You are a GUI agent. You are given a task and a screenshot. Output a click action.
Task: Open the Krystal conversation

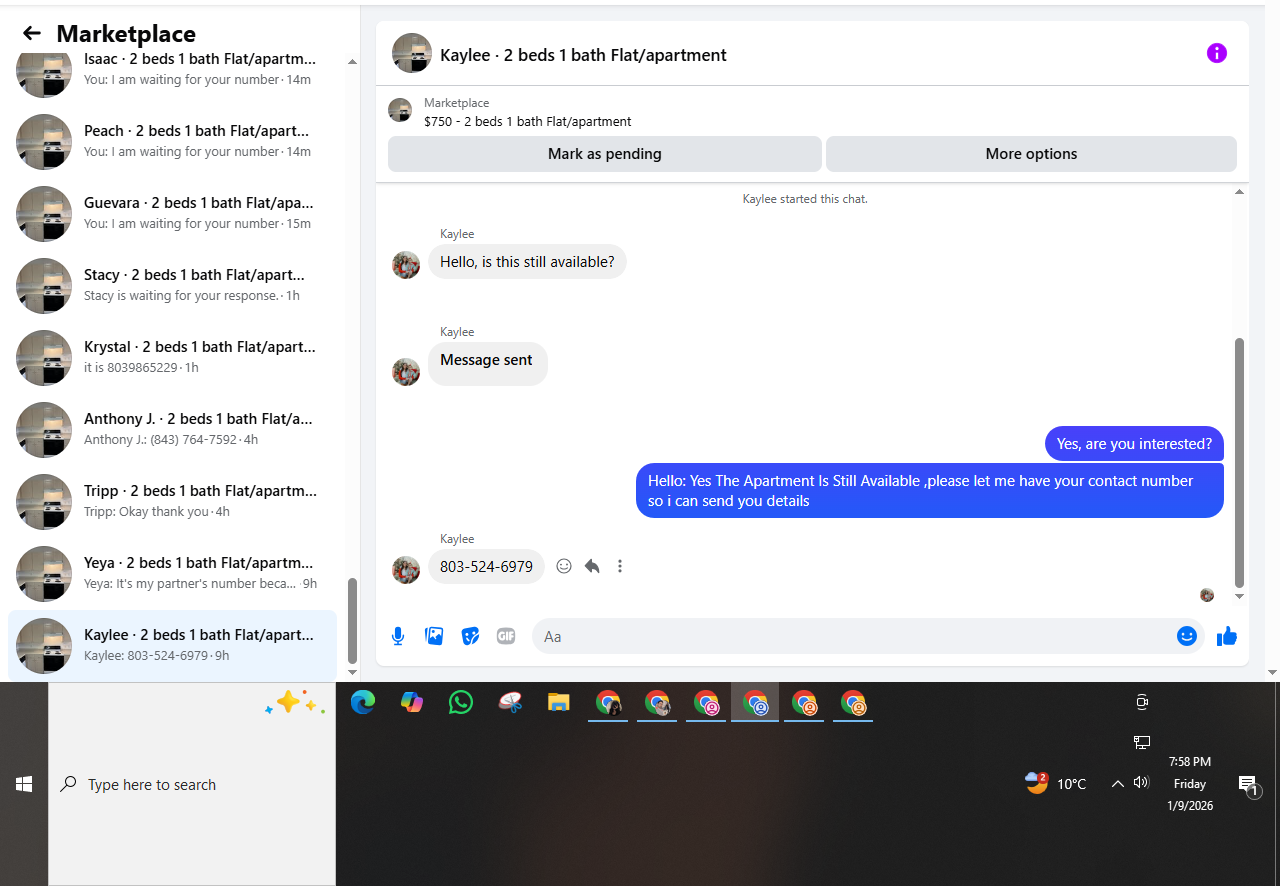(172, 358)
